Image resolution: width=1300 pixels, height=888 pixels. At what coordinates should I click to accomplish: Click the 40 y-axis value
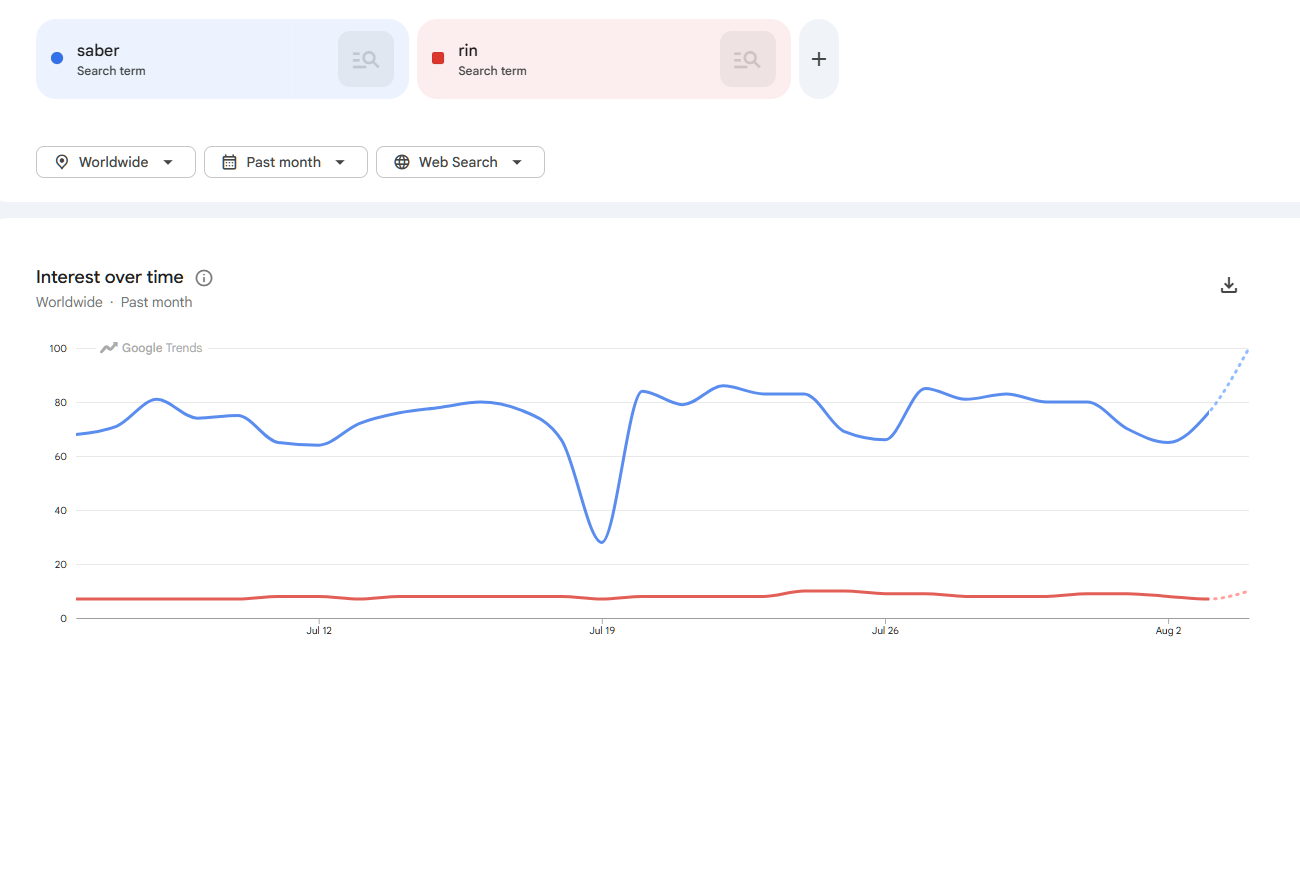60,510
